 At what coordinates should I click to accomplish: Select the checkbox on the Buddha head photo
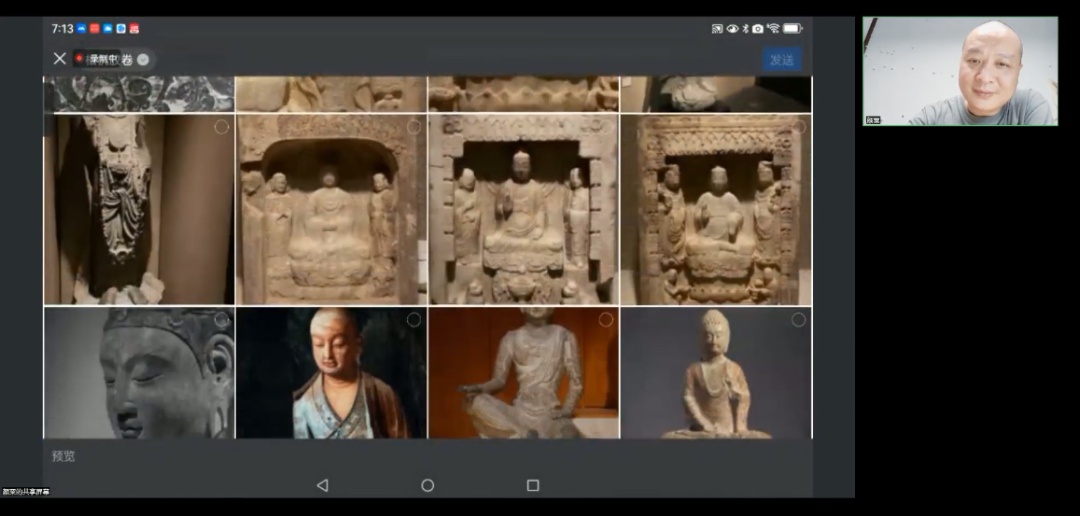[x=221, y=320]
